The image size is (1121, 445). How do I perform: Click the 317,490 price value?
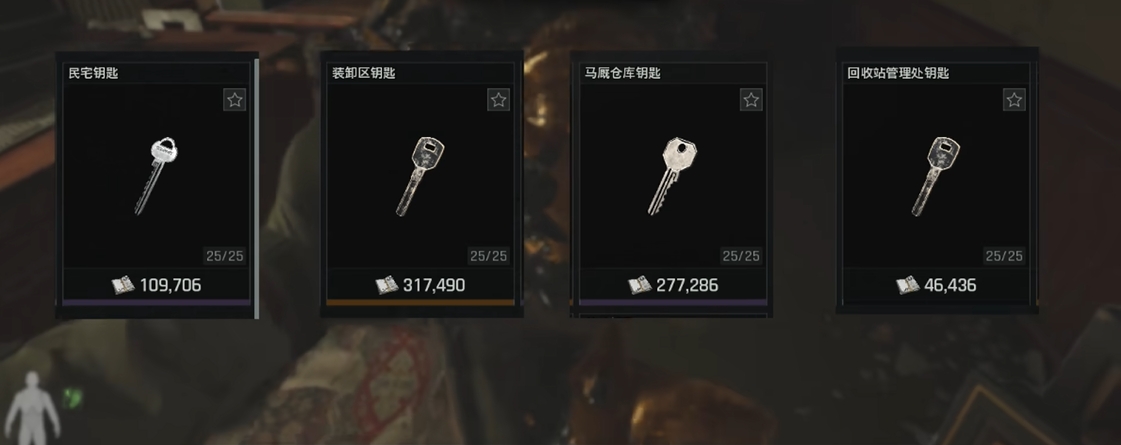point(434,285)
